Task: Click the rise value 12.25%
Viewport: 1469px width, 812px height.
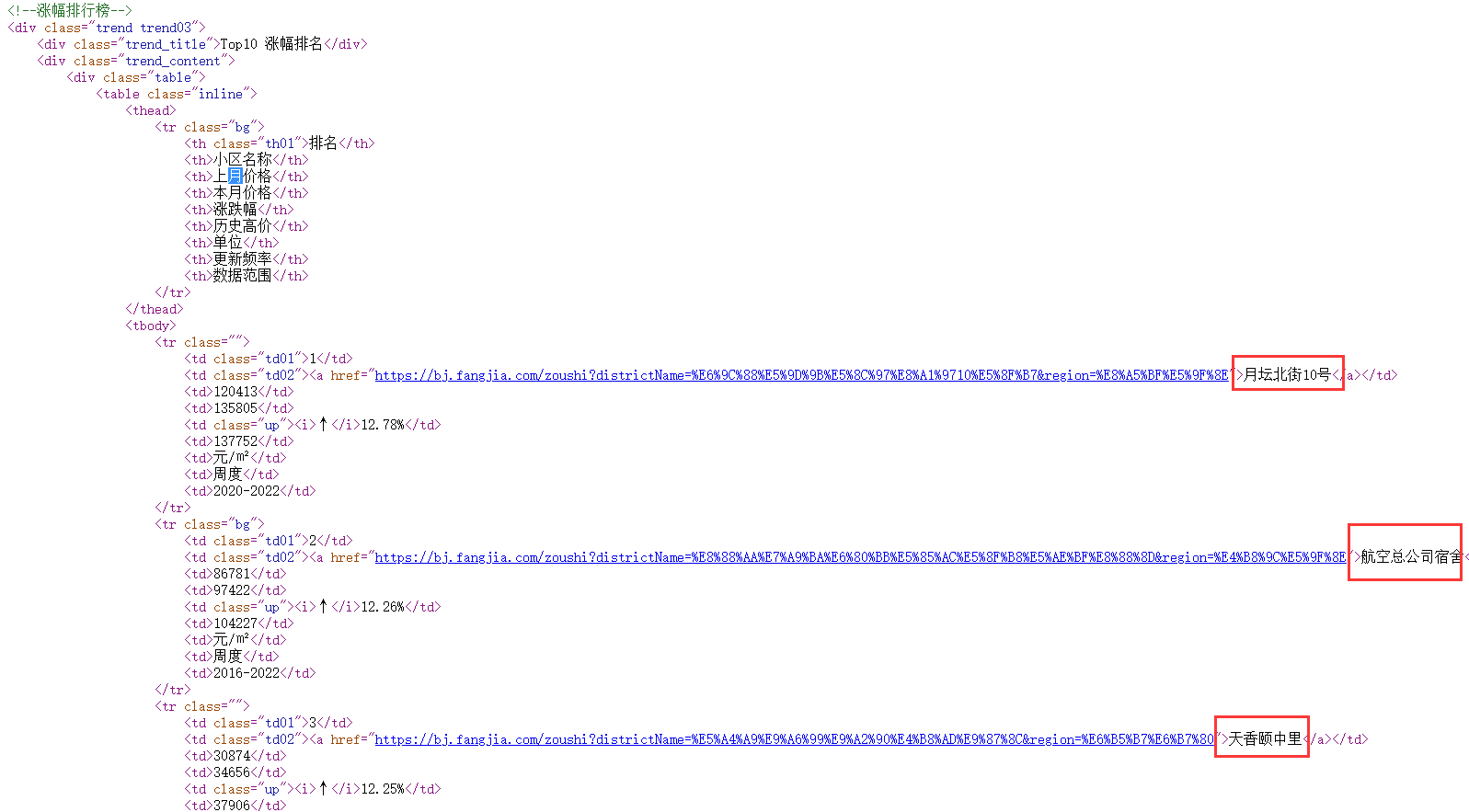Action: pyautogui.click(x=383, y=789)
